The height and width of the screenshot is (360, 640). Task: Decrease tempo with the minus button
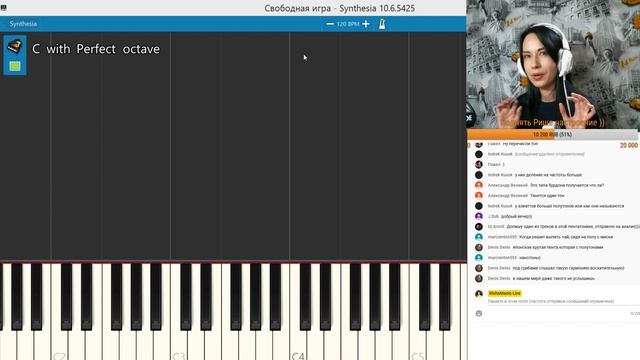[330, 24]
